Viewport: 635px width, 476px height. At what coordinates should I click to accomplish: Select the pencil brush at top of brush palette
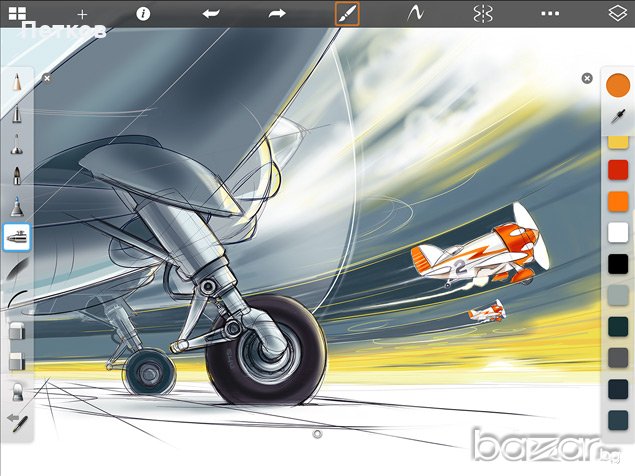[18, 86]
